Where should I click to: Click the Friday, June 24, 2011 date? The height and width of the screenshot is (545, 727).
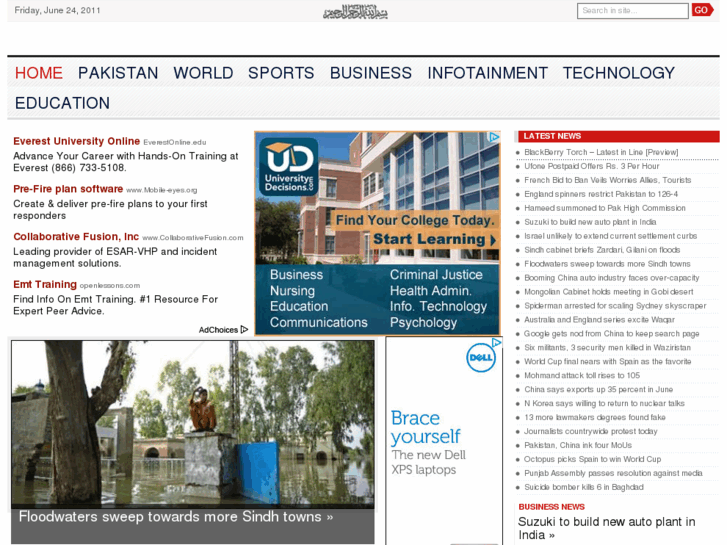(x=57, y=10)
